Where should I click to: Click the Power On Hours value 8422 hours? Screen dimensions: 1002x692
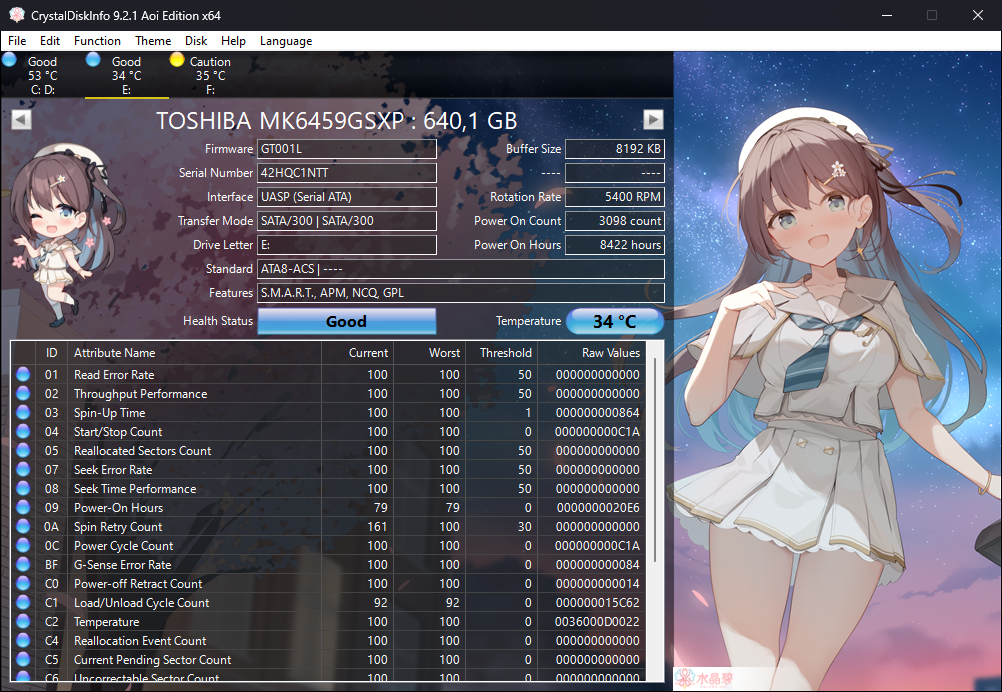(x=615, y=245)
